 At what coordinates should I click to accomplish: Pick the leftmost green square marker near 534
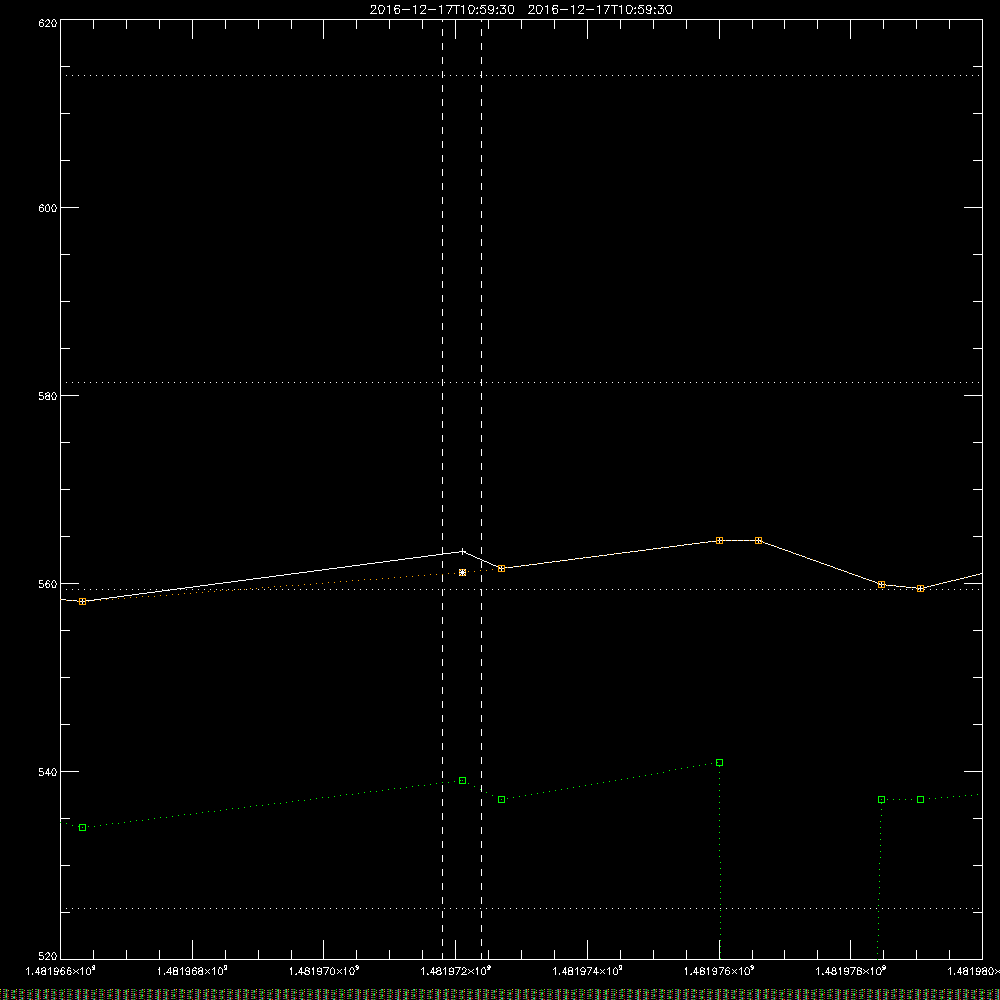[82, 828]
